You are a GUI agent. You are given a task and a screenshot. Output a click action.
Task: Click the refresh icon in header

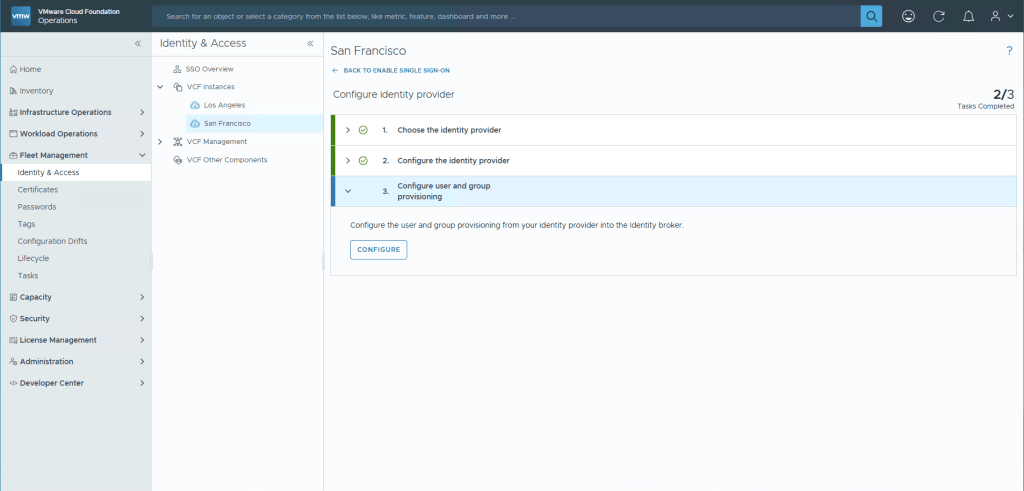(938, 16)
